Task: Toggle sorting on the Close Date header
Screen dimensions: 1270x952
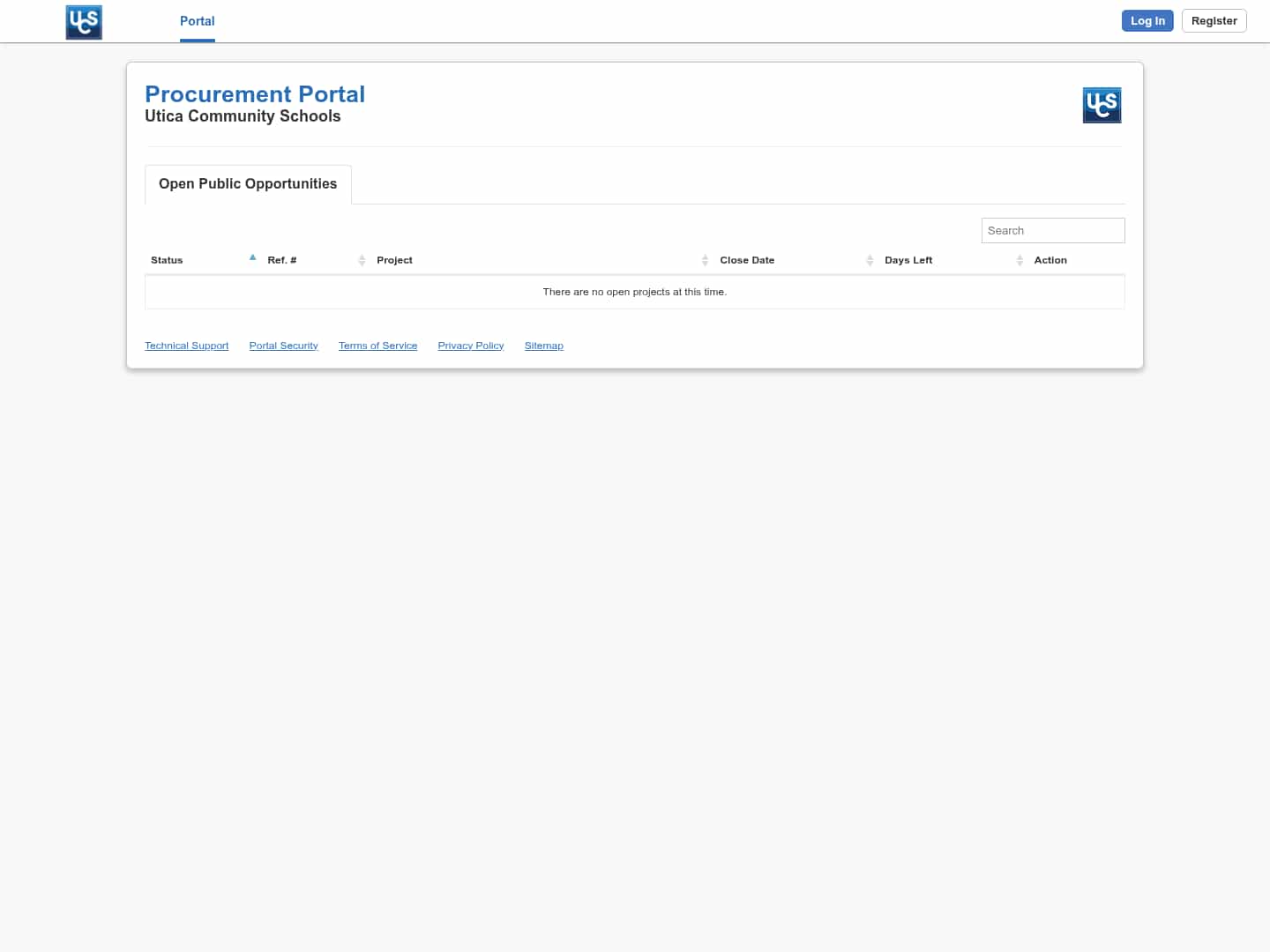Action: click(x=747, y=259)
